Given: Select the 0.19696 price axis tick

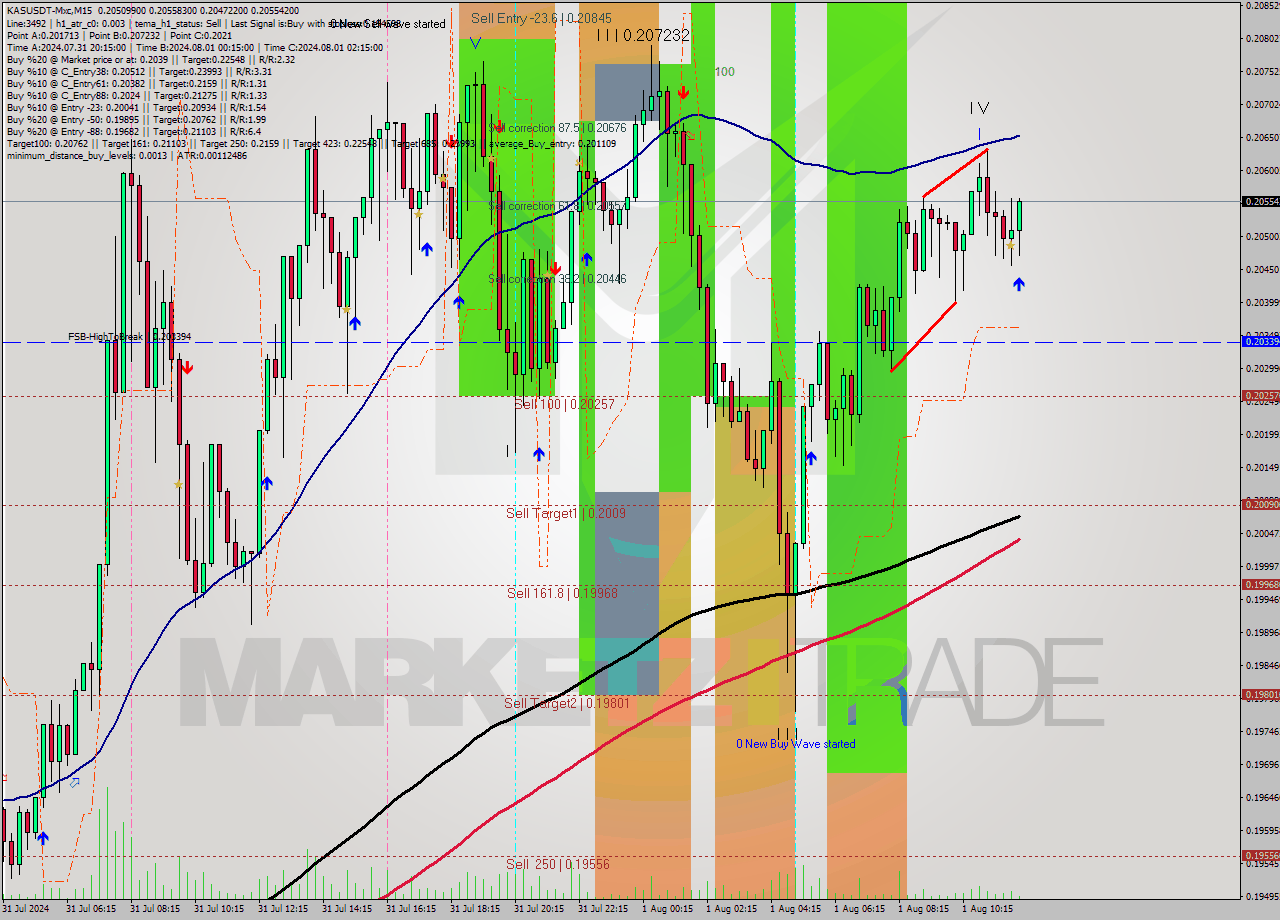Looking at the screenshot, I should click(1260, 764).
